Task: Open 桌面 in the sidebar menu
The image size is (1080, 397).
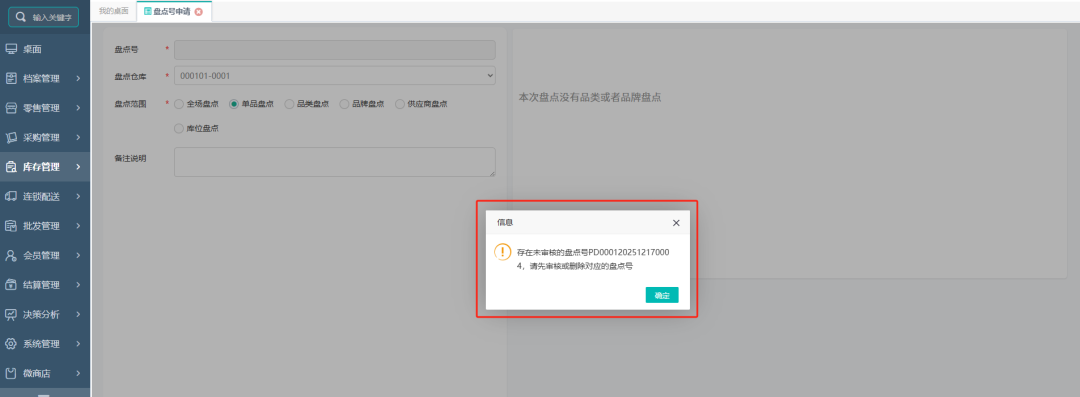Action: click(32, 49)
